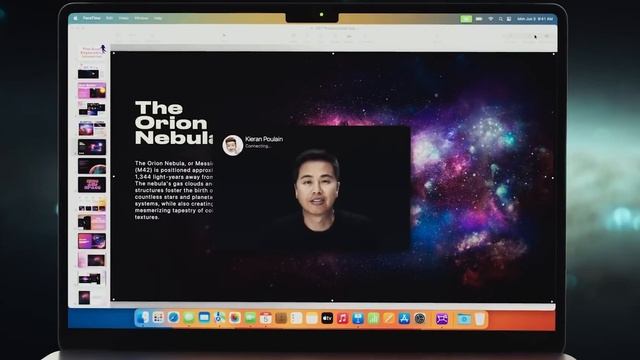Launch Safari from the Dock
Screen dimensions: 640x360
[173, 318]
